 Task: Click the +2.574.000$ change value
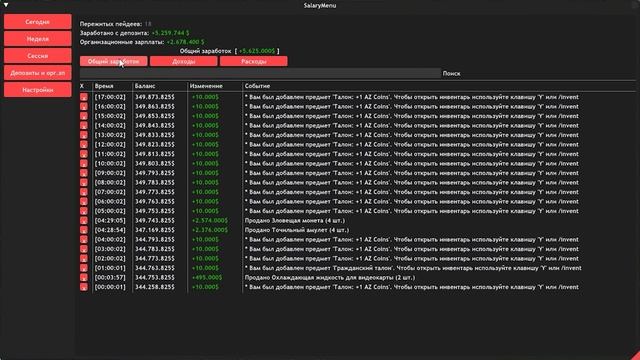(210, 220)
